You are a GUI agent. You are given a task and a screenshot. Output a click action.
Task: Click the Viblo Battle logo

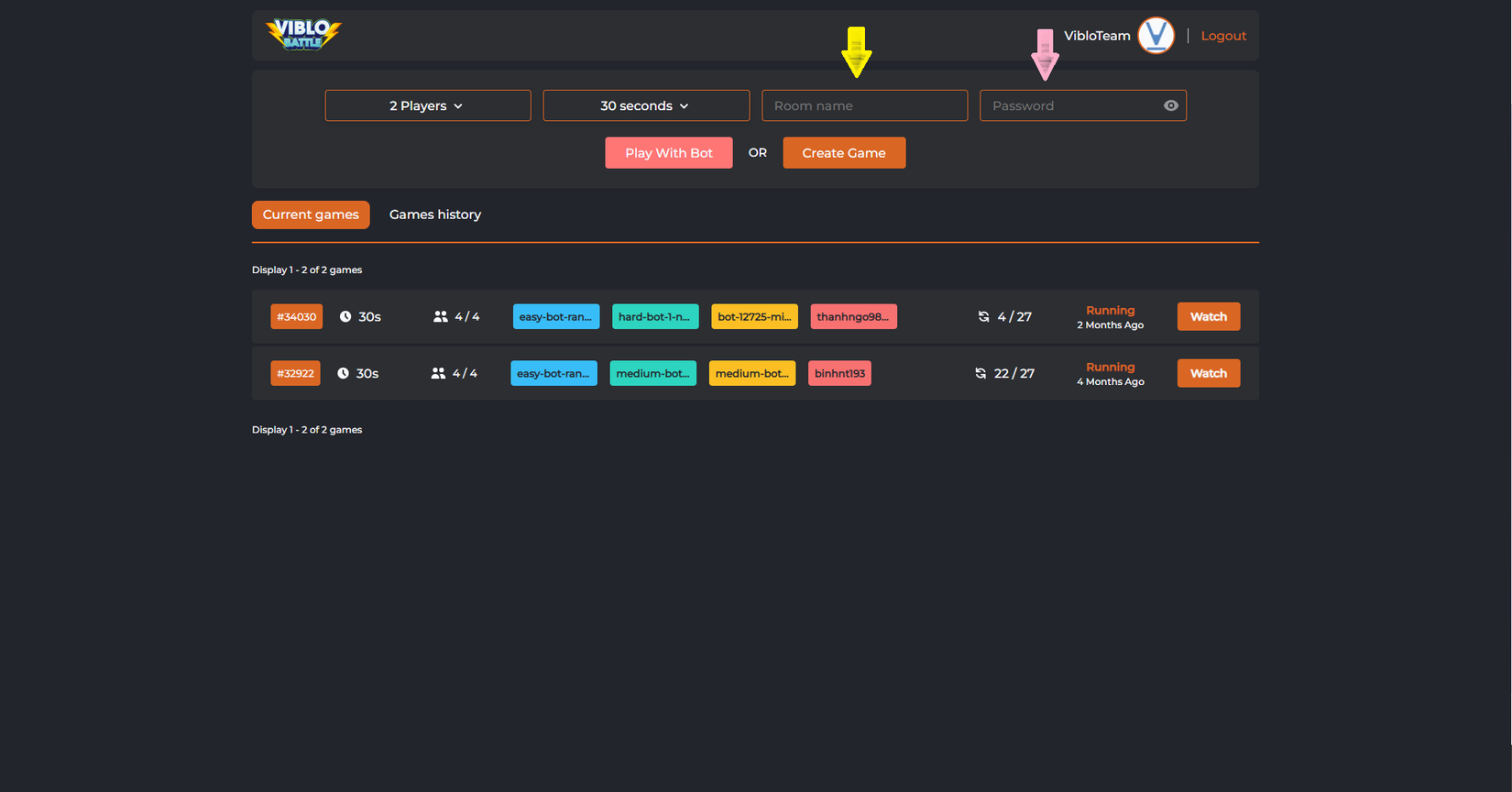click(303, 35)
